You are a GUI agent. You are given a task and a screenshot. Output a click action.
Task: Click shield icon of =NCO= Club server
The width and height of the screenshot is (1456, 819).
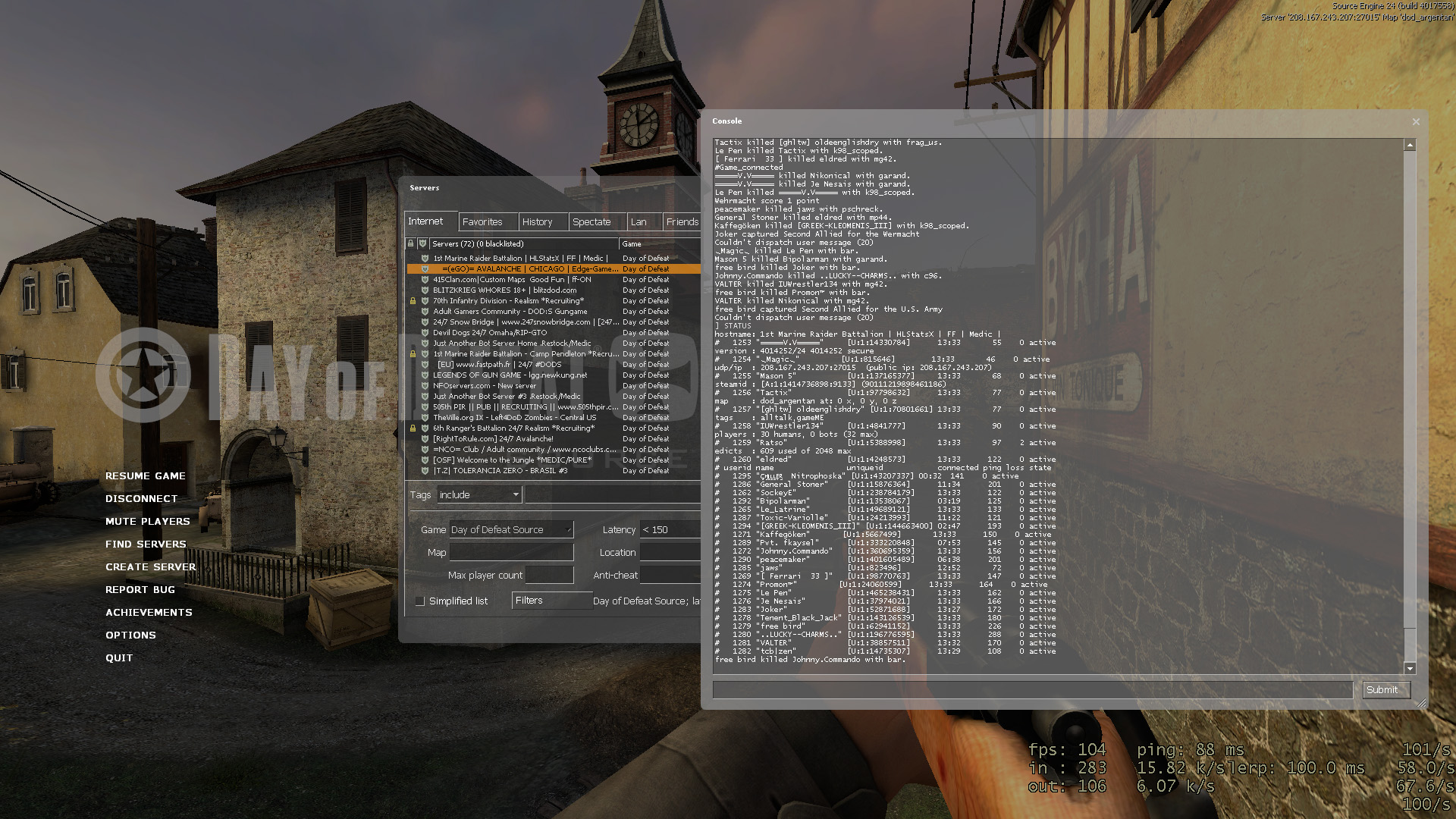(x=425, y=450)
